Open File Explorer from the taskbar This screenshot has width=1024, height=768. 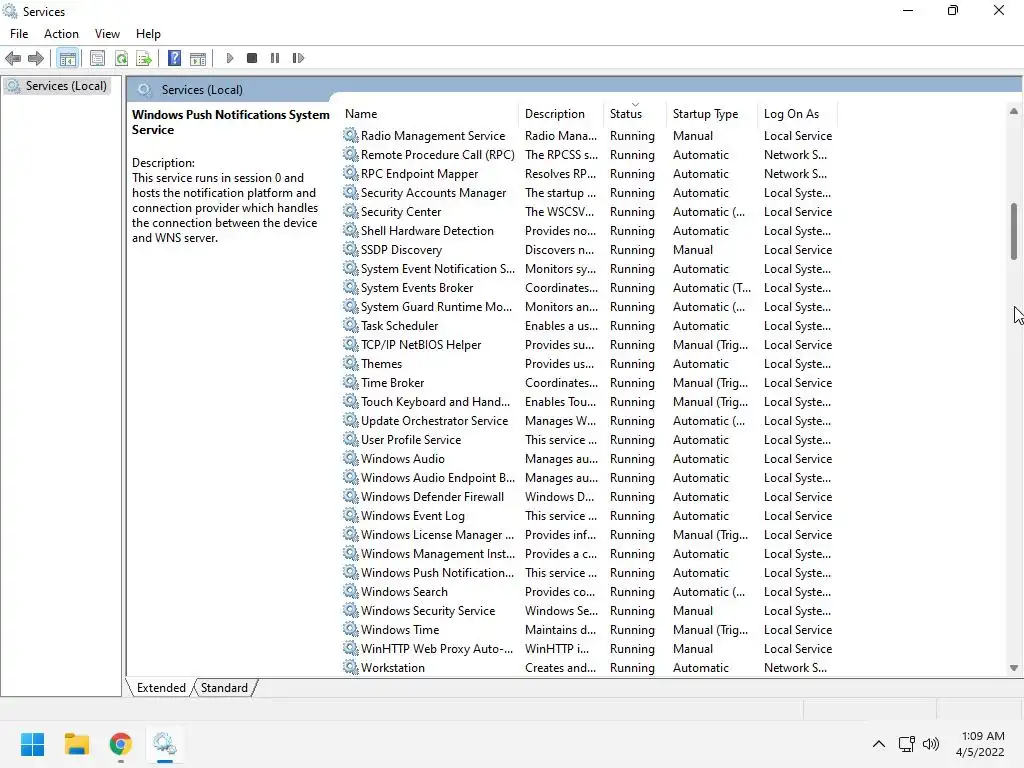(76, 744)
